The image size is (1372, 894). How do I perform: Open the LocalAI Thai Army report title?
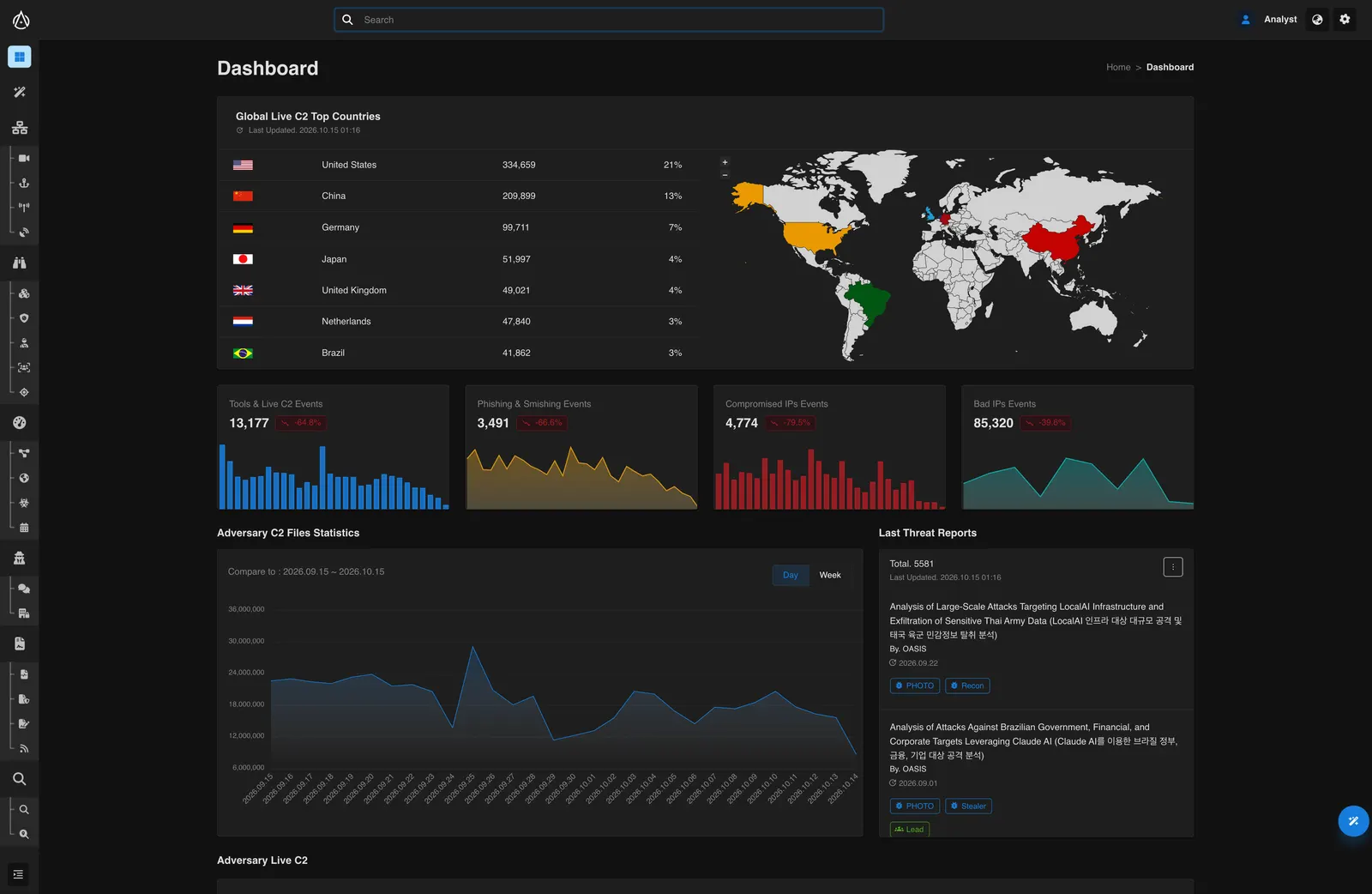(x=1036, y=620)
